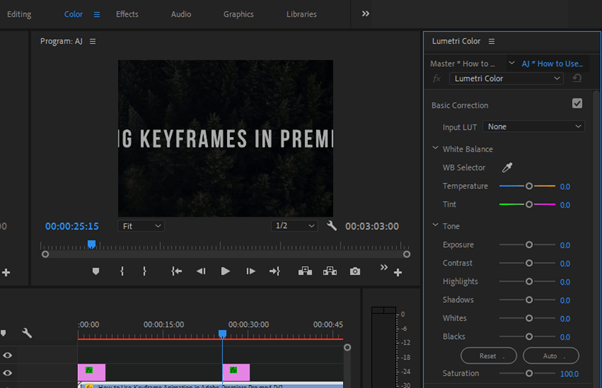Show more workspaces with the double chevron
The width and height of the screenshot is (602, 388).
point(365,14)
